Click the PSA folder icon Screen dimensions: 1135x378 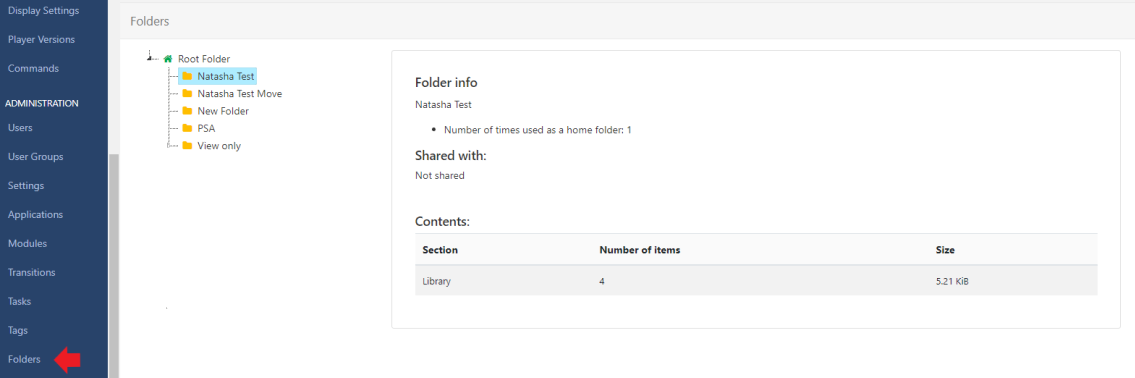click(x=187, y=128)
